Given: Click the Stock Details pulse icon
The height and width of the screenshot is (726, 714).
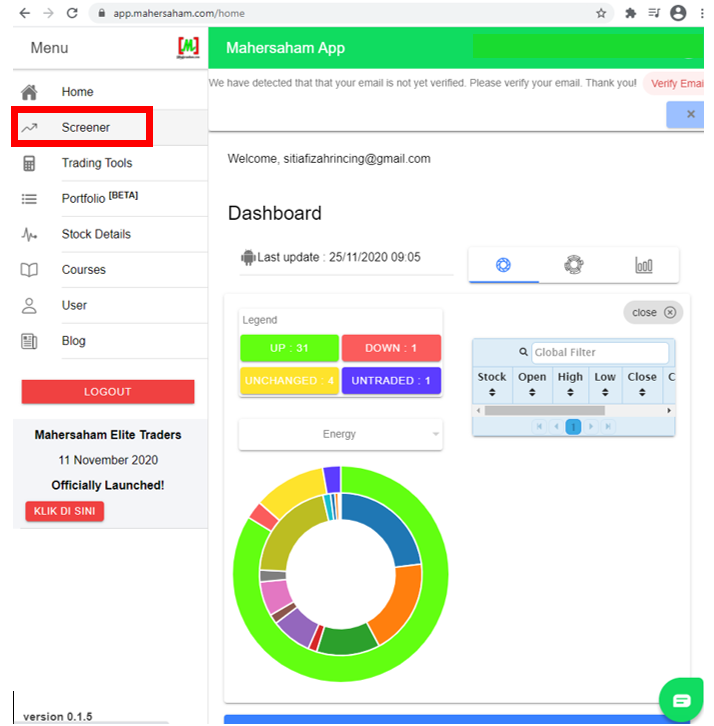Looking at the screenshot, I should [x=29, y=234].
